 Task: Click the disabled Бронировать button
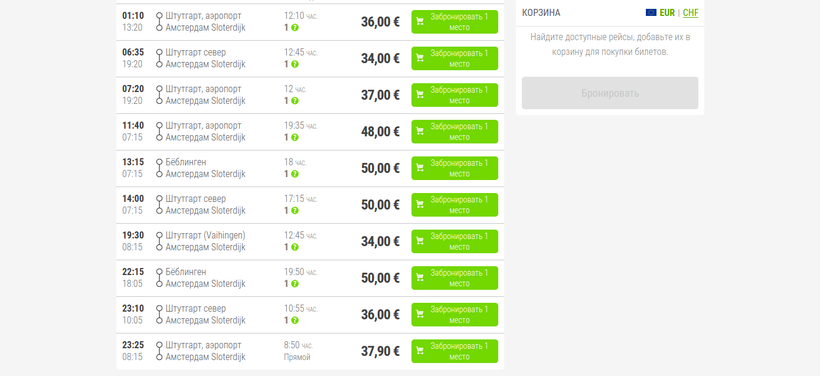coord(610,93)
